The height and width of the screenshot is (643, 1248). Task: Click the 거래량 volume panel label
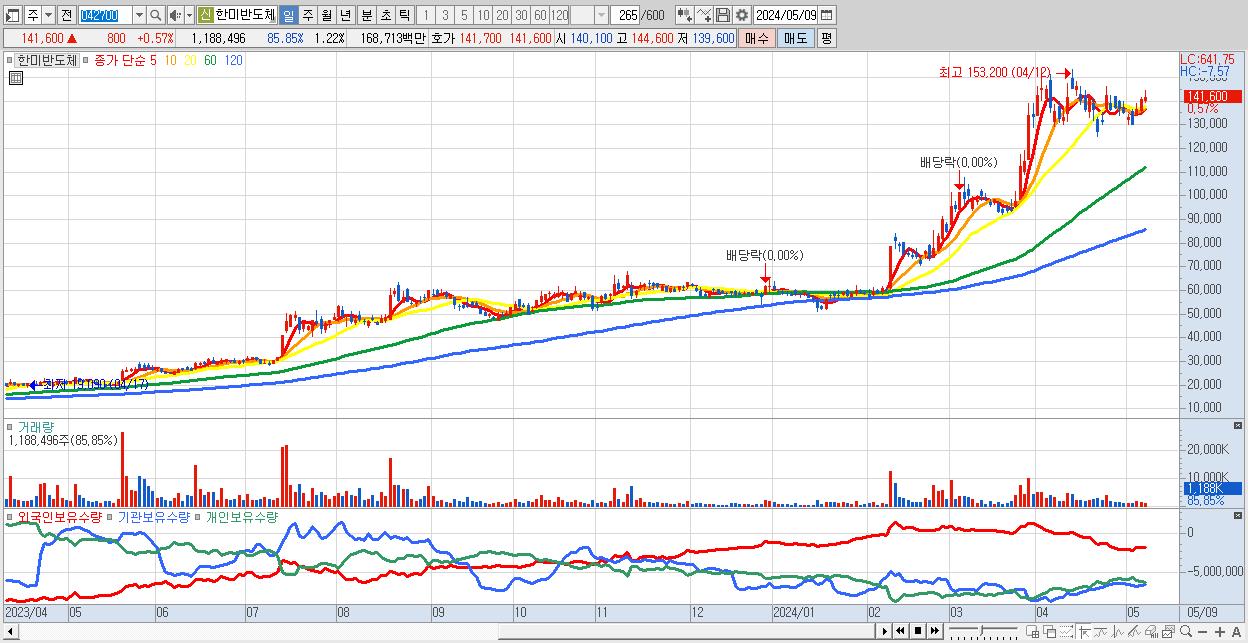click(x=37, y=426)
